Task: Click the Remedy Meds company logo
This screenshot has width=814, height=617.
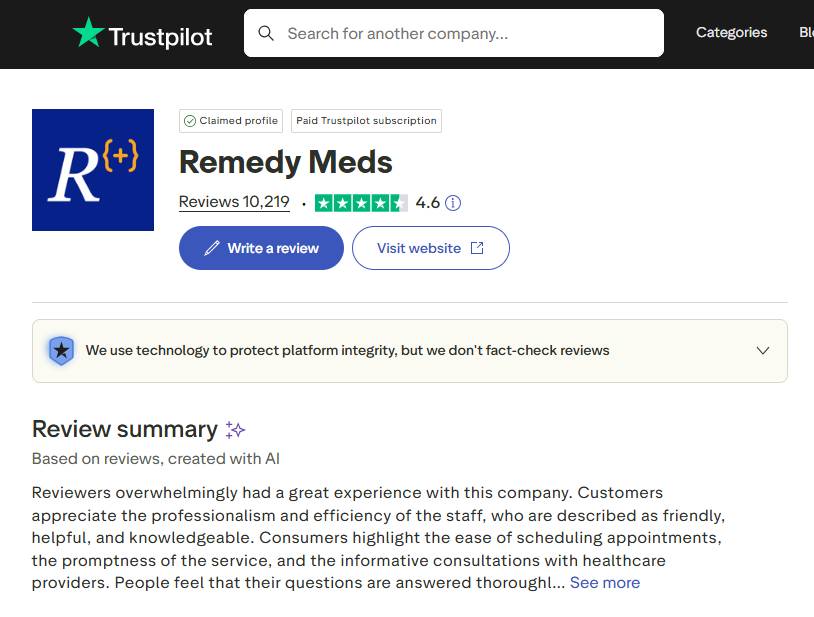Action: (x=93, y=170)
